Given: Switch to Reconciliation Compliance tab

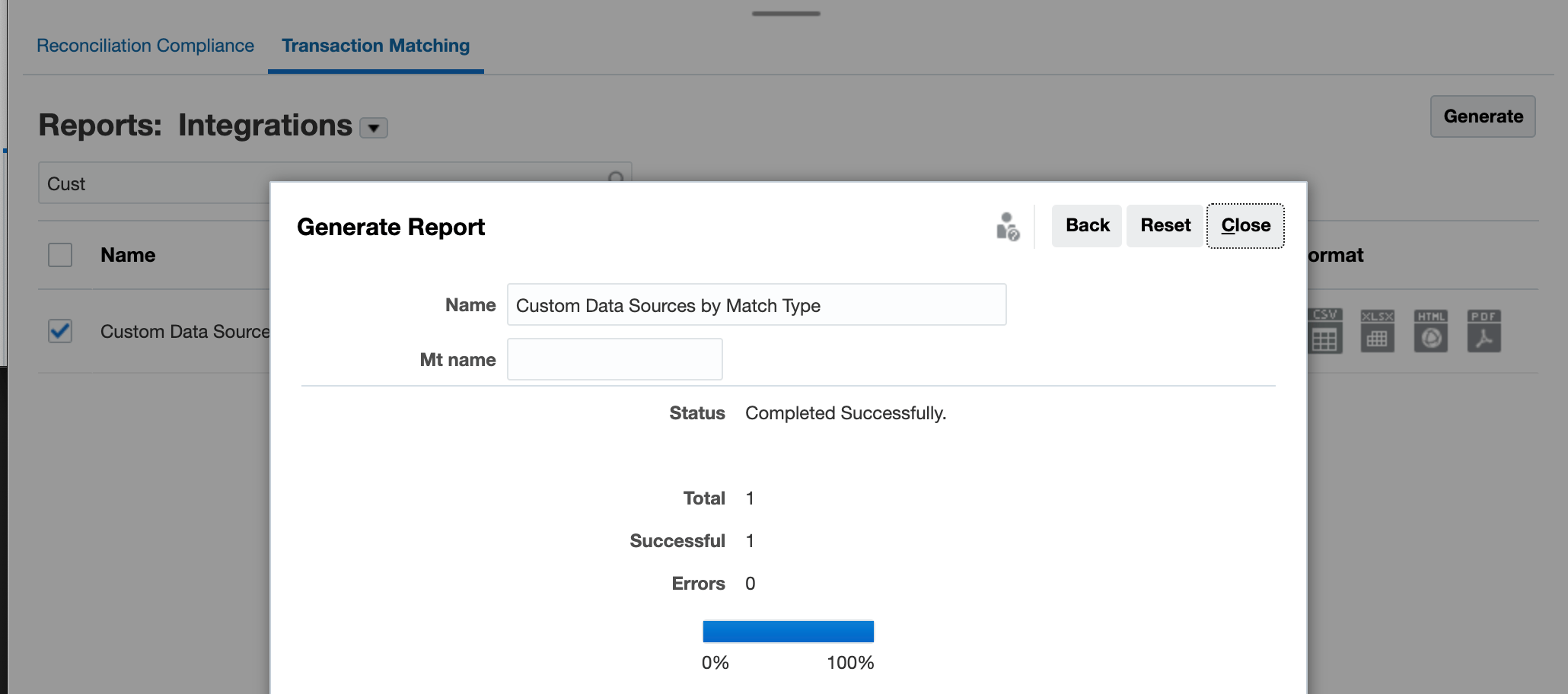Looking at the screenshot, I should click(145, 46).
